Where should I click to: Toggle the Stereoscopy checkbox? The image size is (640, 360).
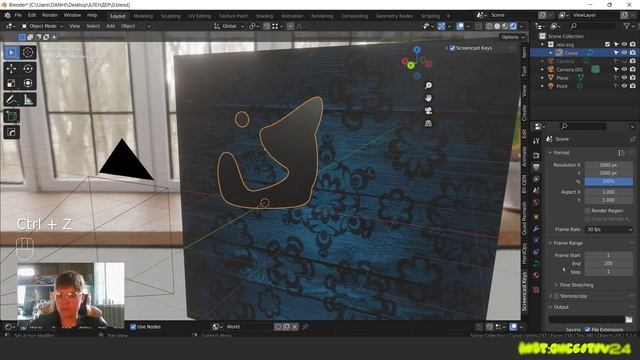click(556, 296)
